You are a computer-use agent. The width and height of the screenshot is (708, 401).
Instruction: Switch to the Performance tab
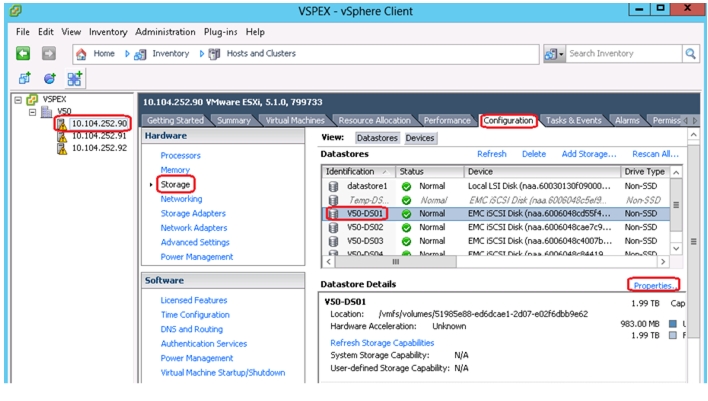coord(447,121)
